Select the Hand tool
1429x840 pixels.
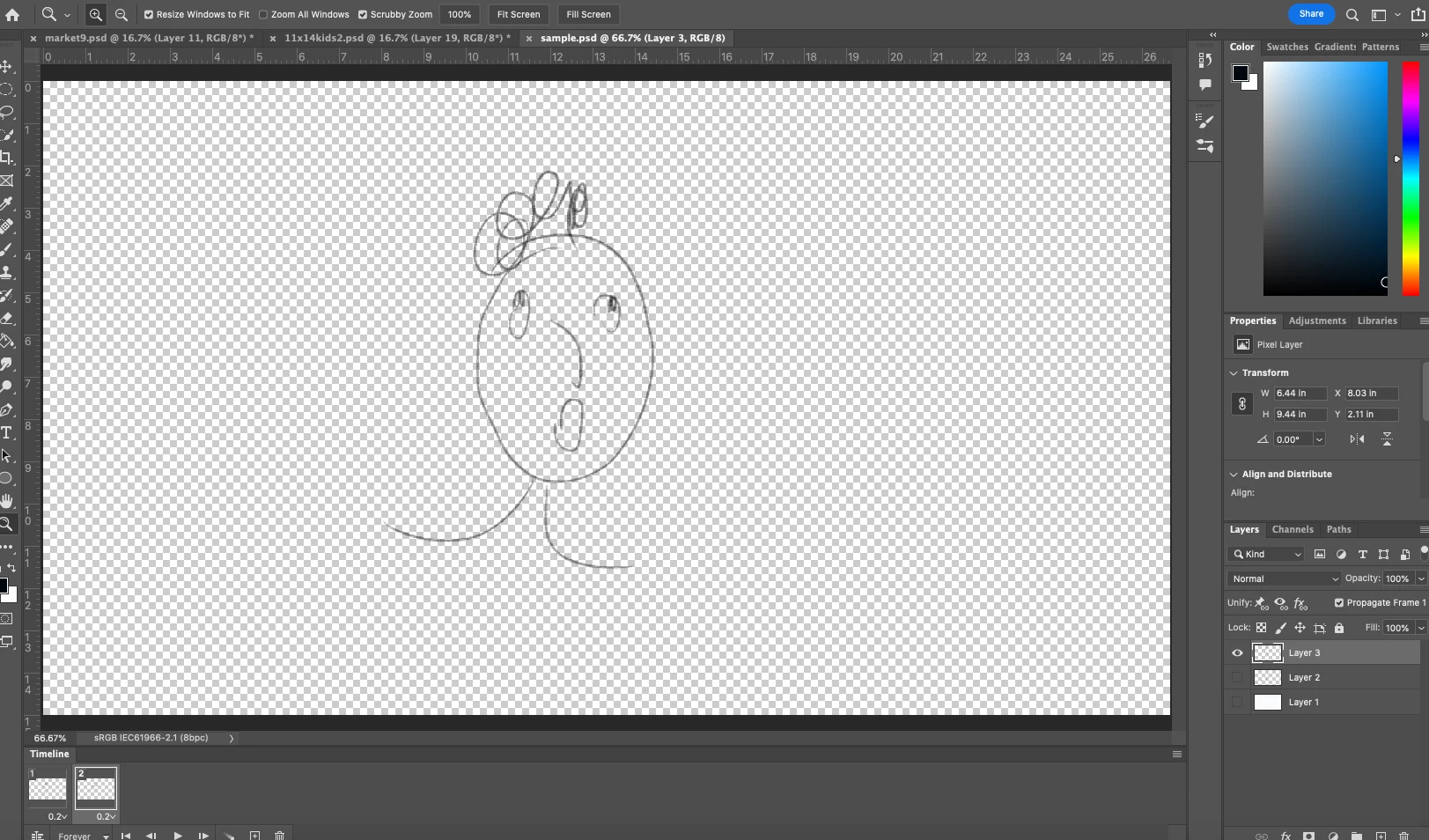[x=6, y=501]
